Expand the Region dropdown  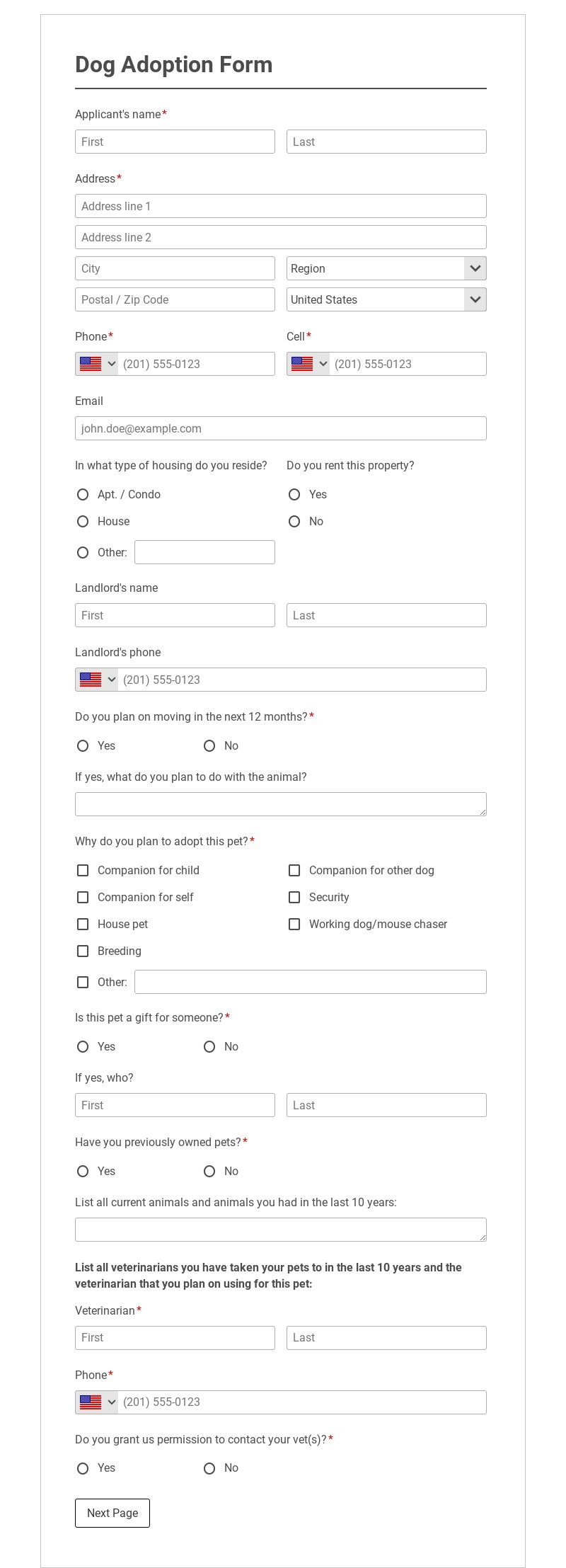pos(386,268)
